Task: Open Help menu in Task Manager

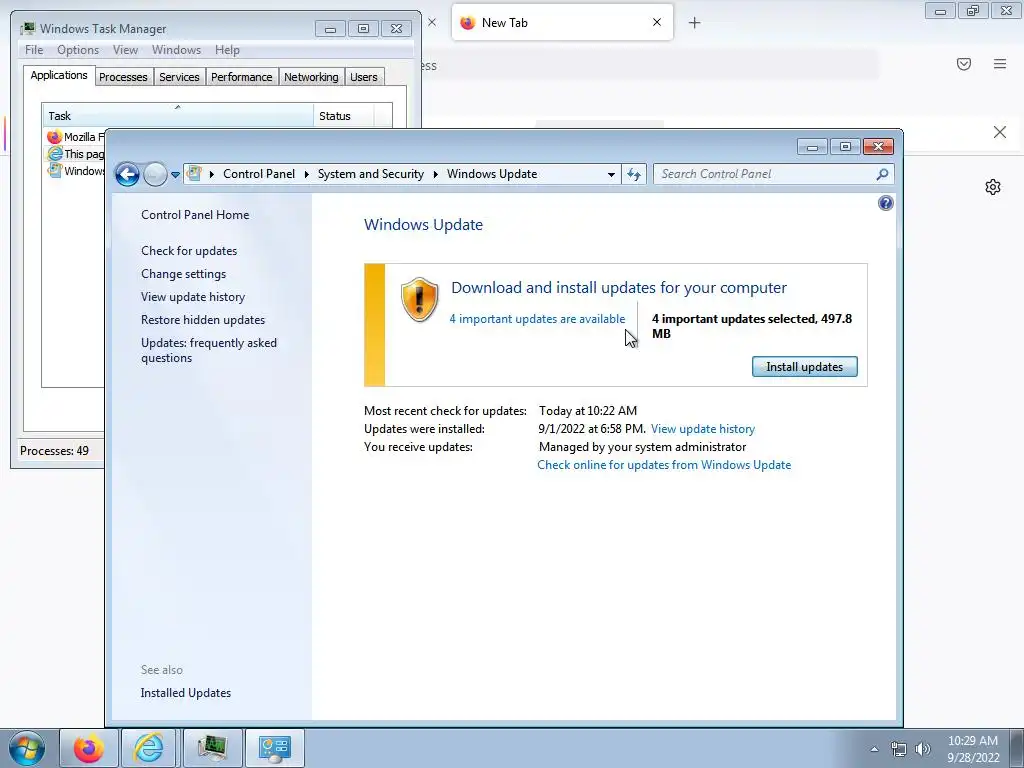Action: coord(227,50)
